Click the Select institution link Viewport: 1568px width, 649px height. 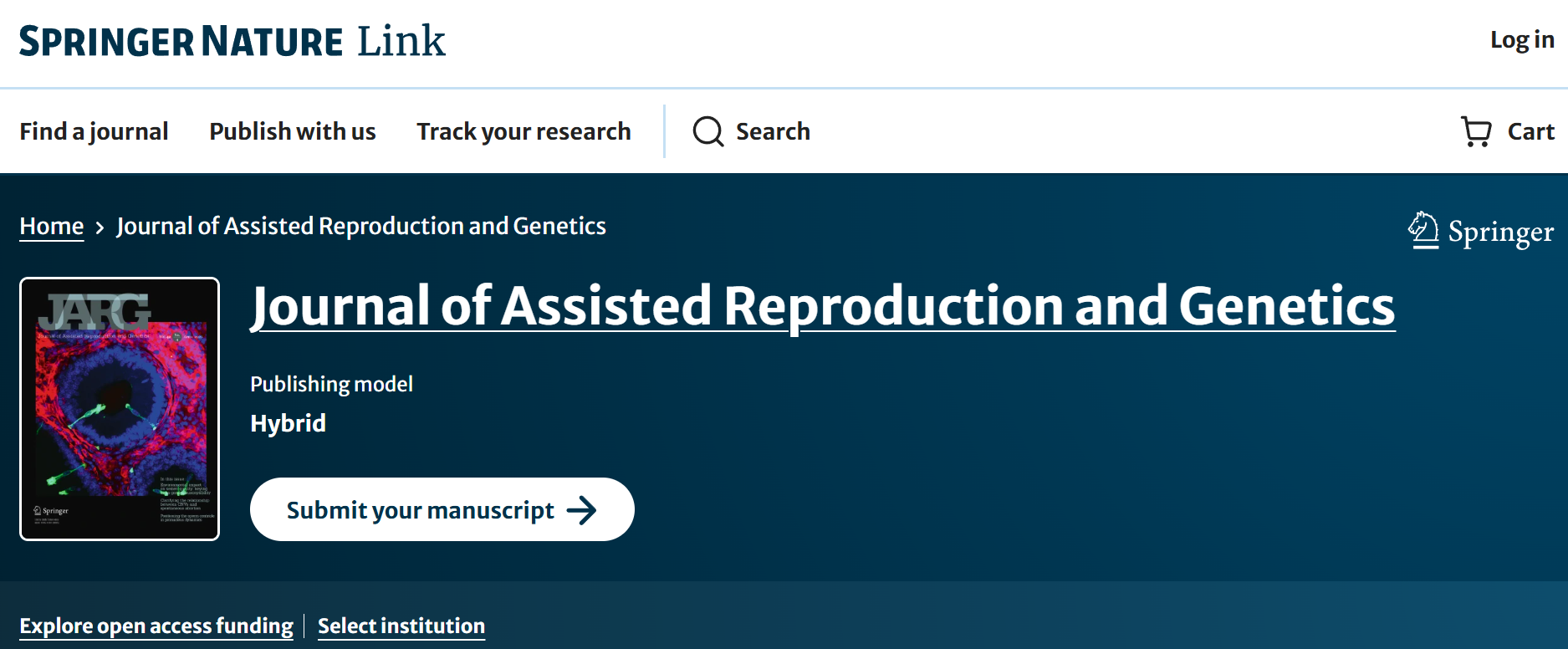coord(401,626)
